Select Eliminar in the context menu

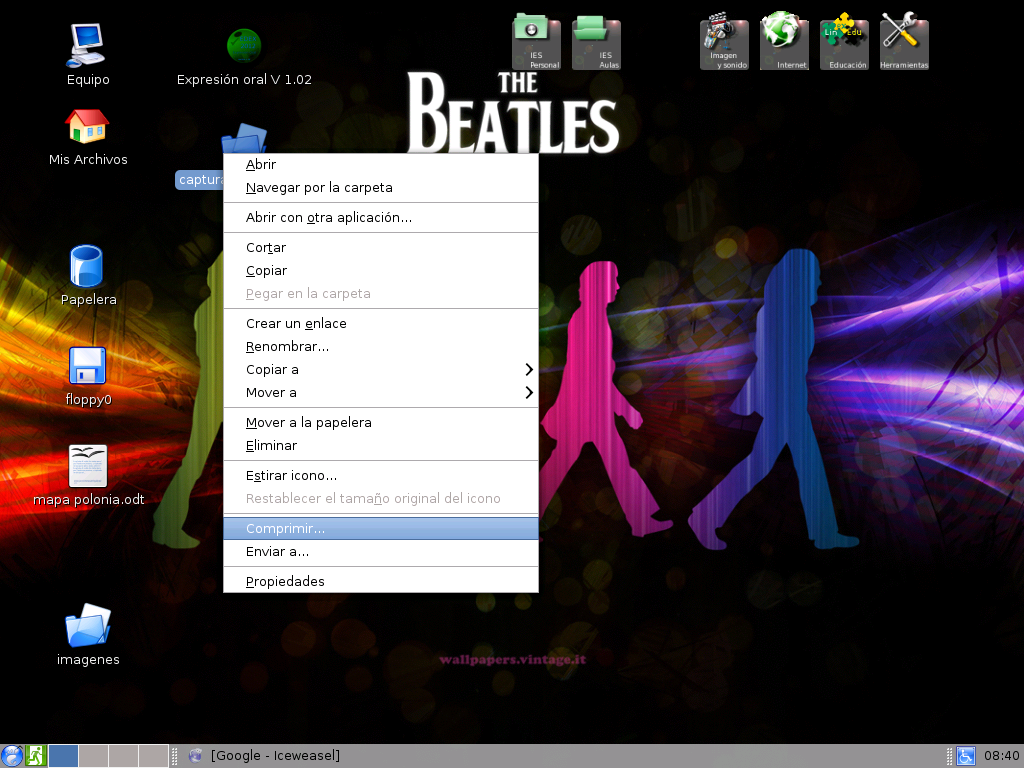381,445
